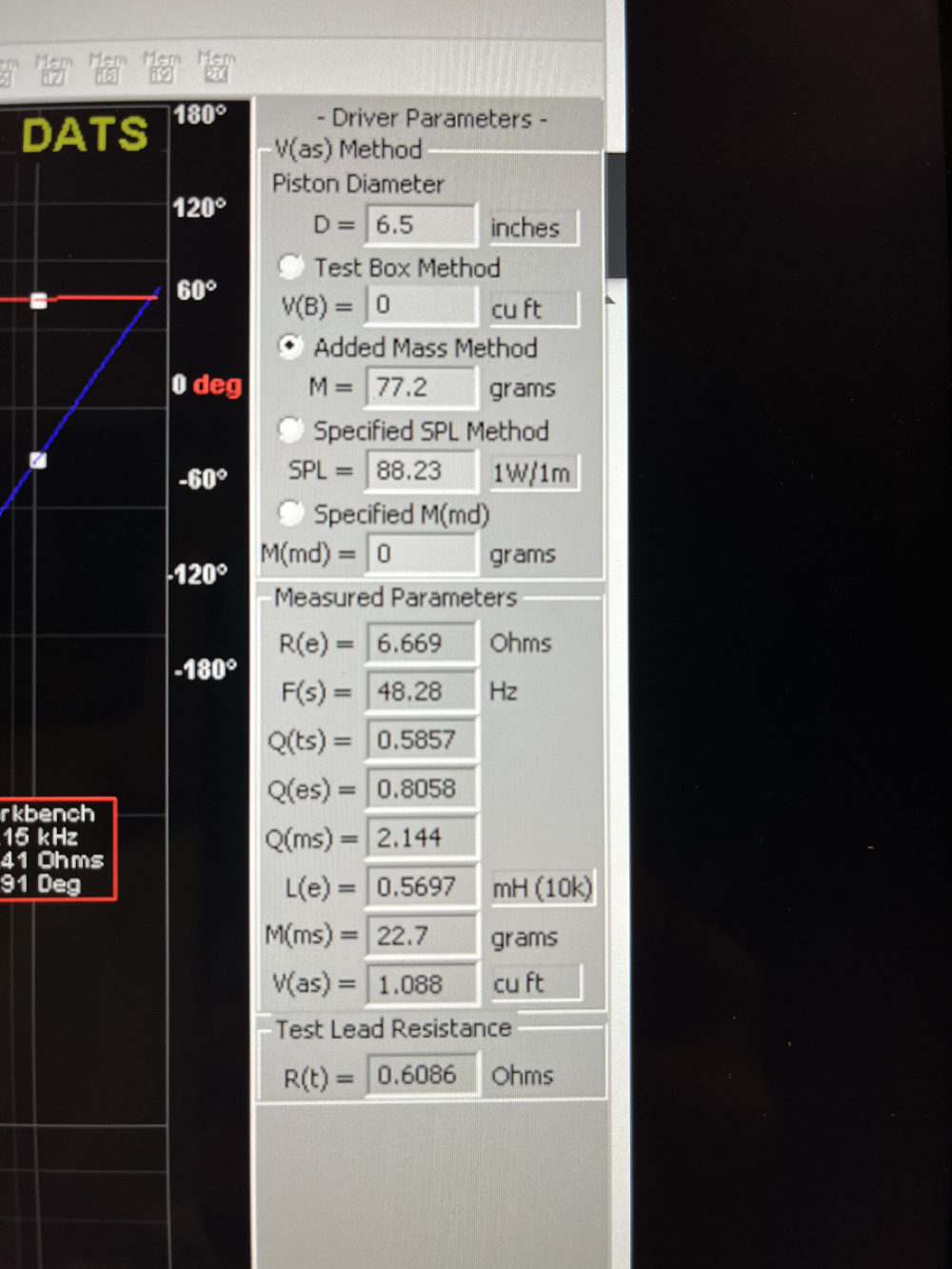Viewport: 952px width, 1269px height.
Task: Select the Test Box Method radio button
Action: (291, 267)
